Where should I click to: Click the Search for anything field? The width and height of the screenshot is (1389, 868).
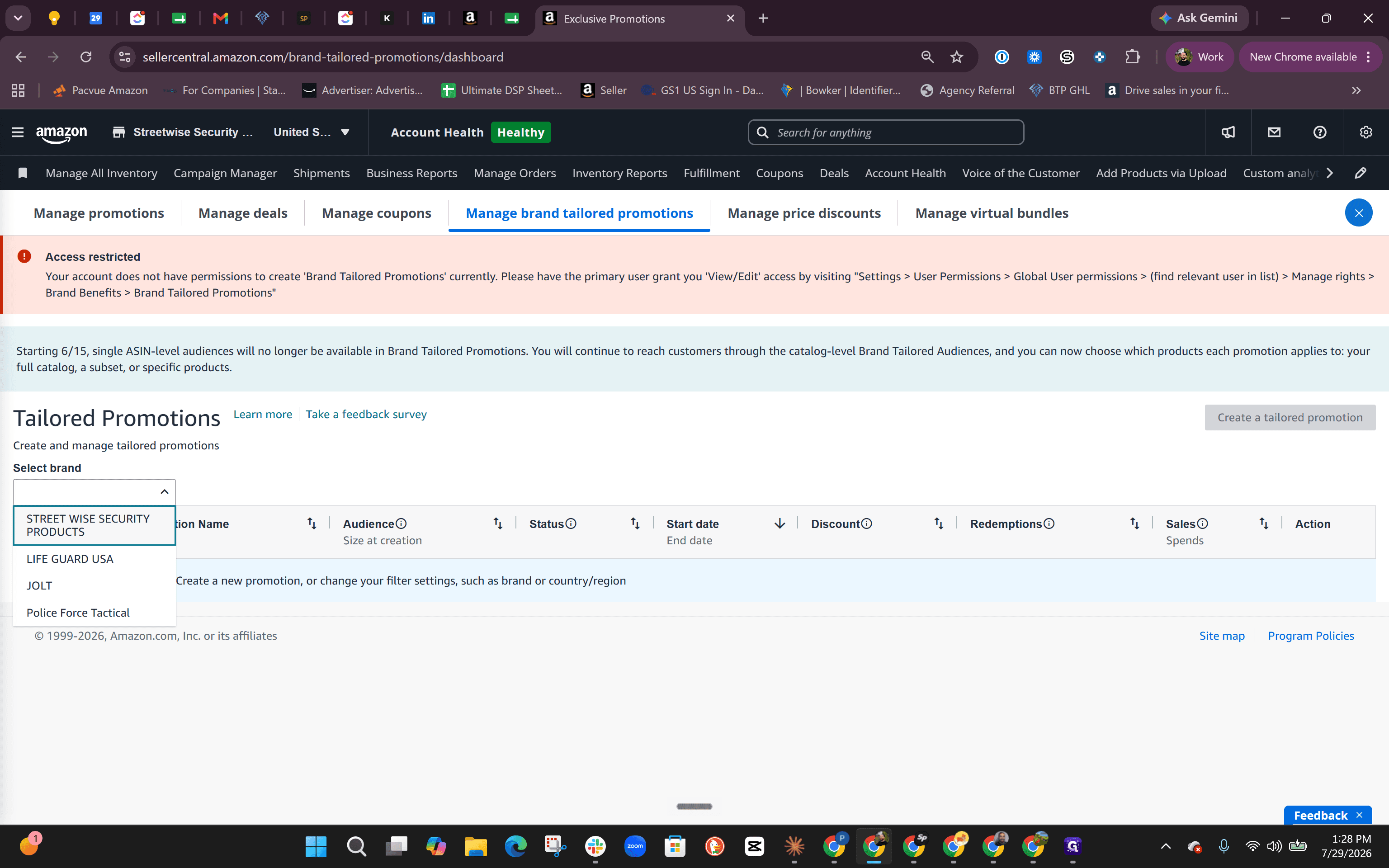tap(886, 132)
